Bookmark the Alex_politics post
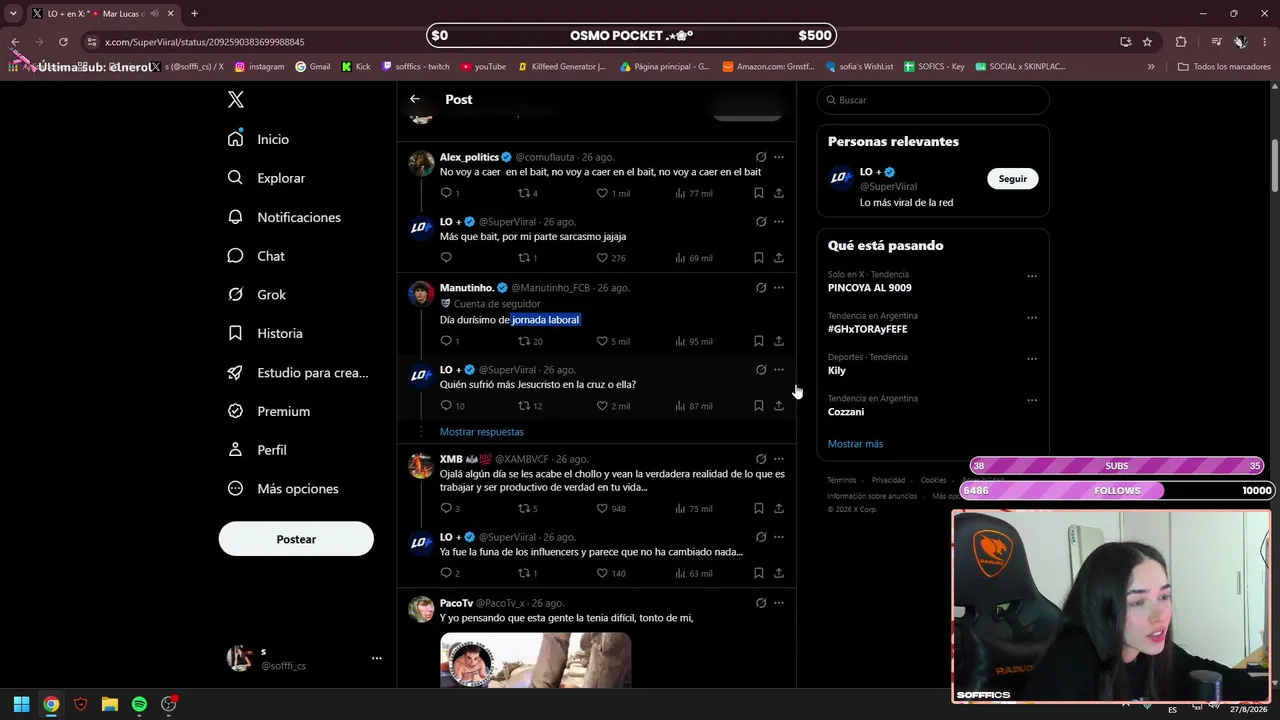 (759, 193)
